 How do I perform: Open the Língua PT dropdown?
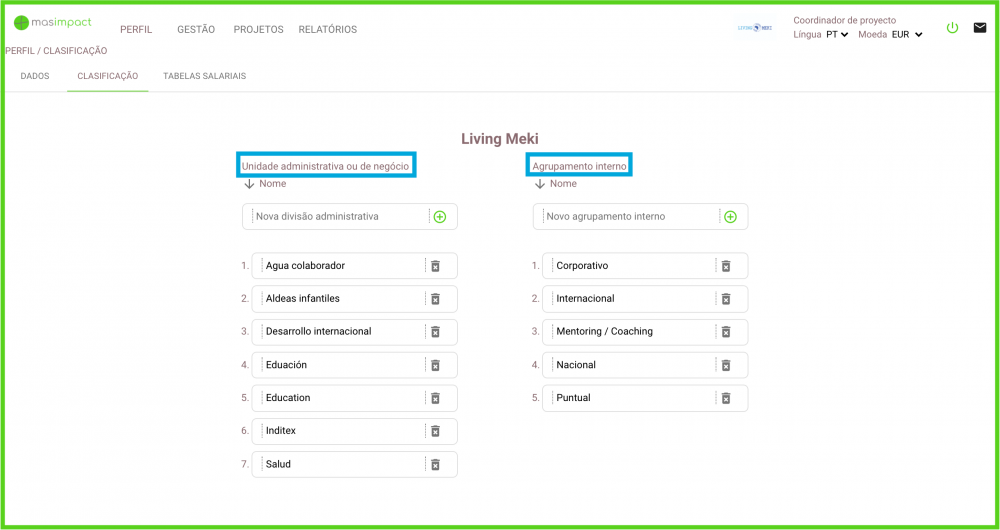[x=837, y=34]
